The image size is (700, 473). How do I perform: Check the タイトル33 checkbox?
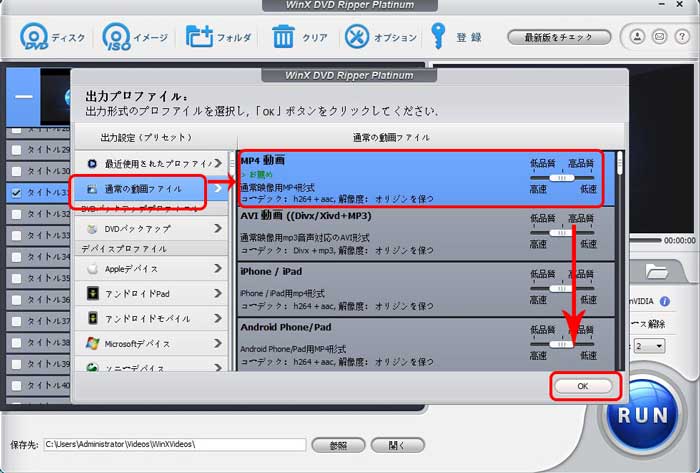pos(17,235)
